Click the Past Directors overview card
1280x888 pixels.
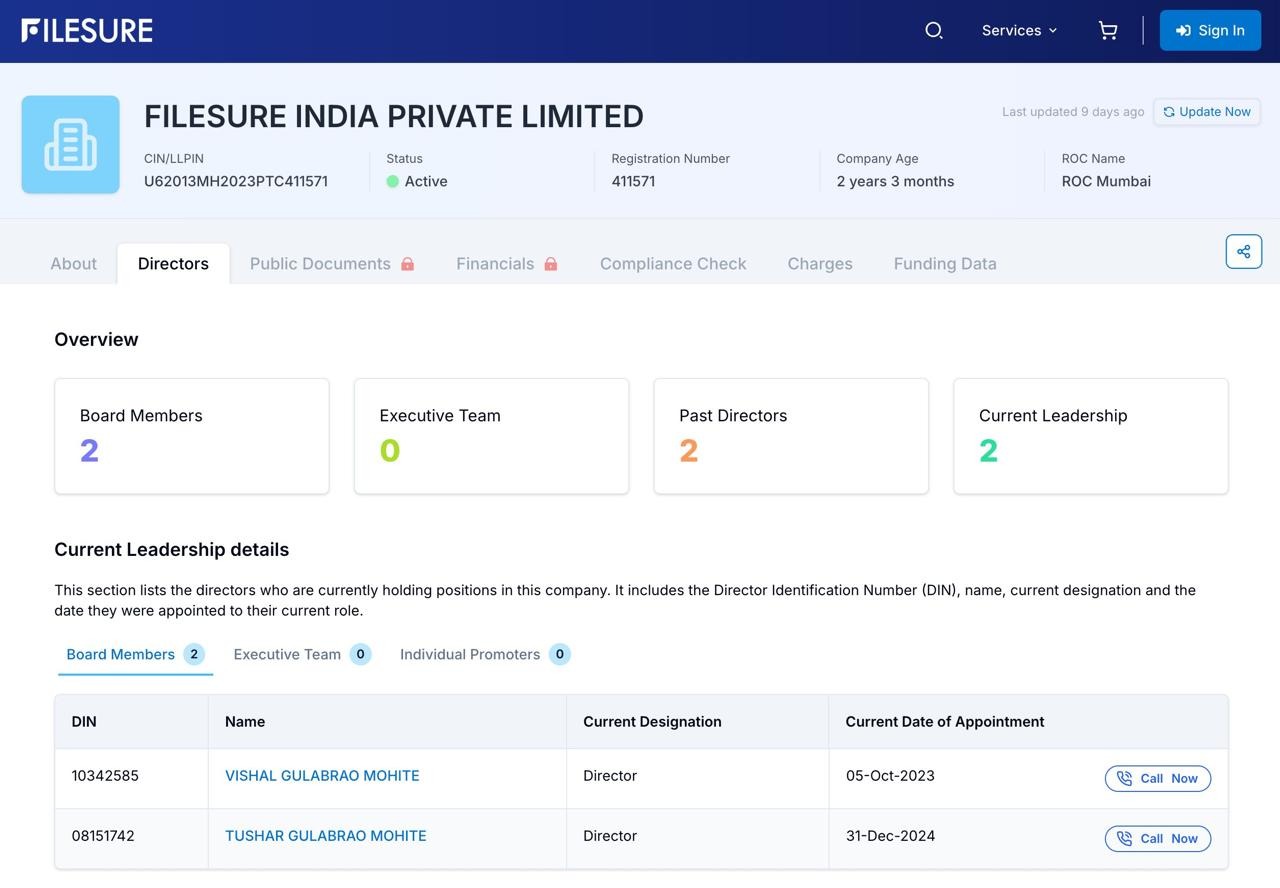point(790,436)
